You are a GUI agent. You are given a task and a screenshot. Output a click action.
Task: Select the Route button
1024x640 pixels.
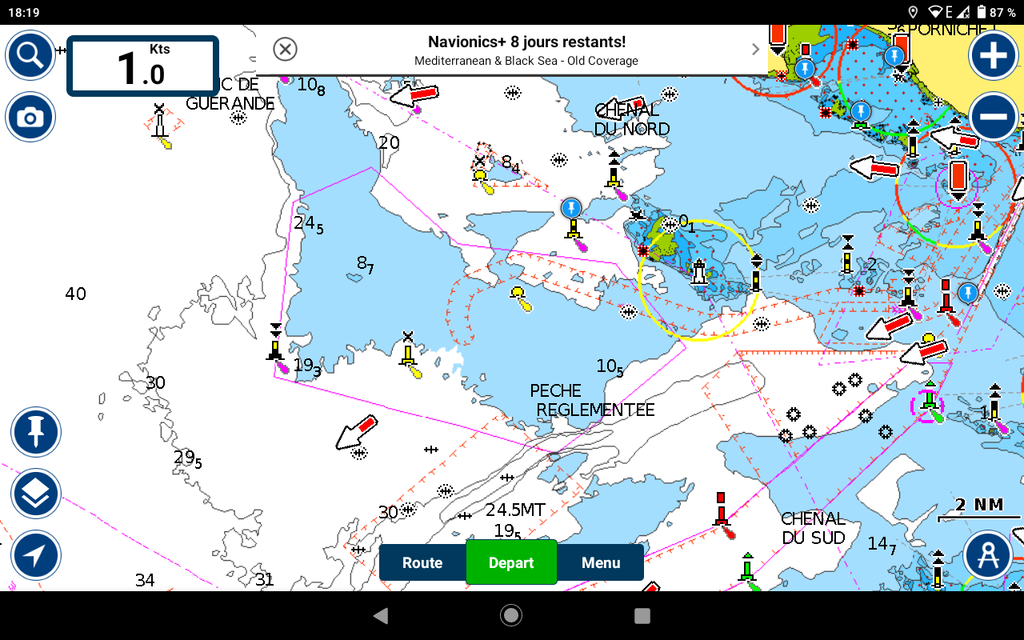point(423,562)
